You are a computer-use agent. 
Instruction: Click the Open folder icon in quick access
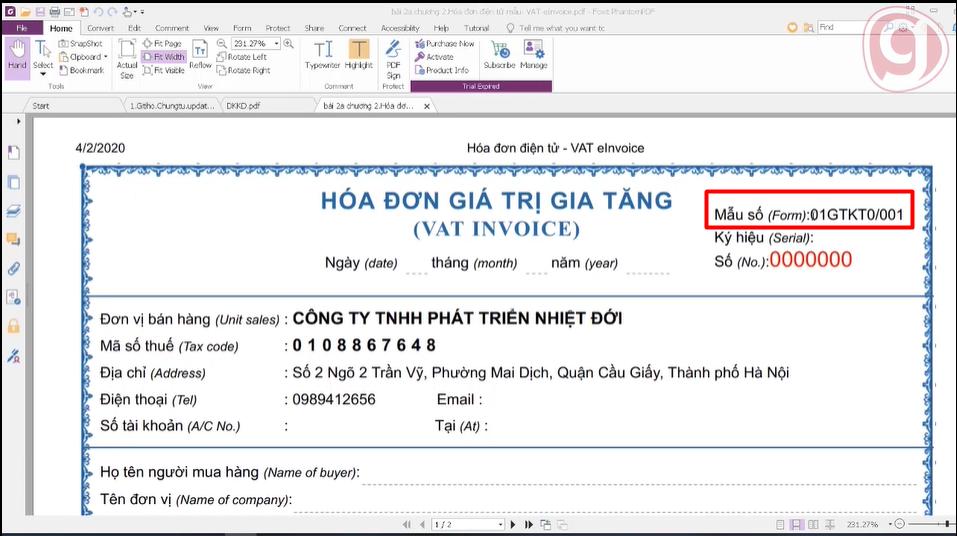(25, 12)
